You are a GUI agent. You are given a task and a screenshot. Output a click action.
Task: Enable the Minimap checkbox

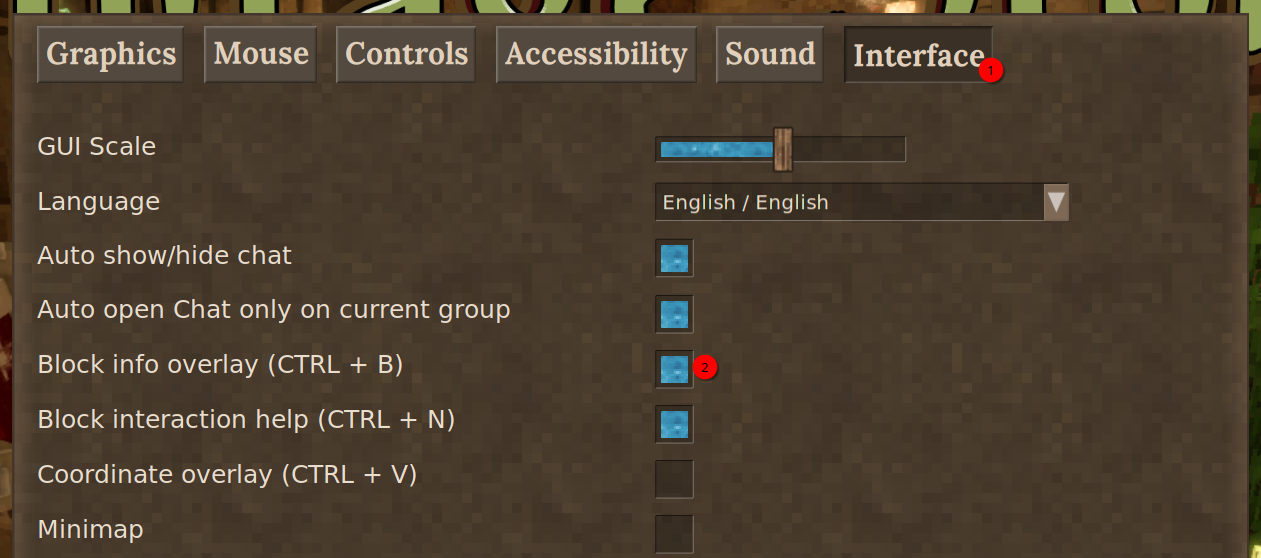coord(674,534)
